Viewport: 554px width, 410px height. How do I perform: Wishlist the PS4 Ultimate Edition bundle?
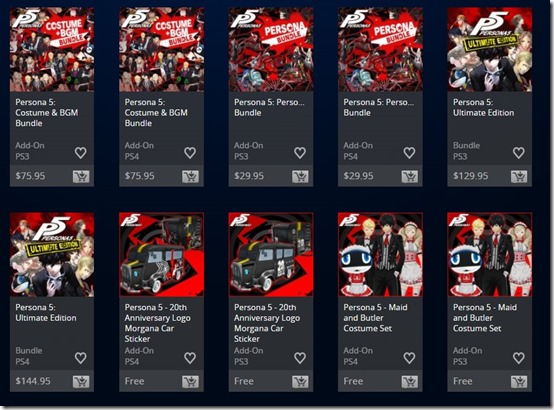point(81,358)
